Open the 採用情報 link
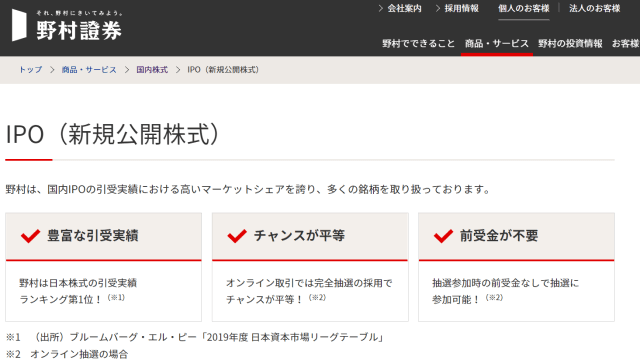Viewport: 640px width, 360px height. tap(462, 8)
